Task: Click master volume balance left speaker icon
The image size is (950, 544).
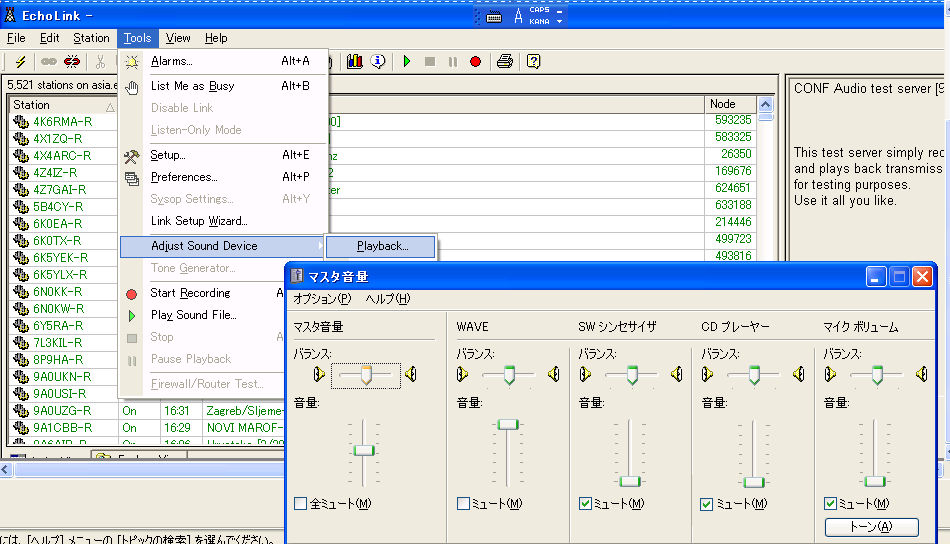Action: tap(319, 374)
